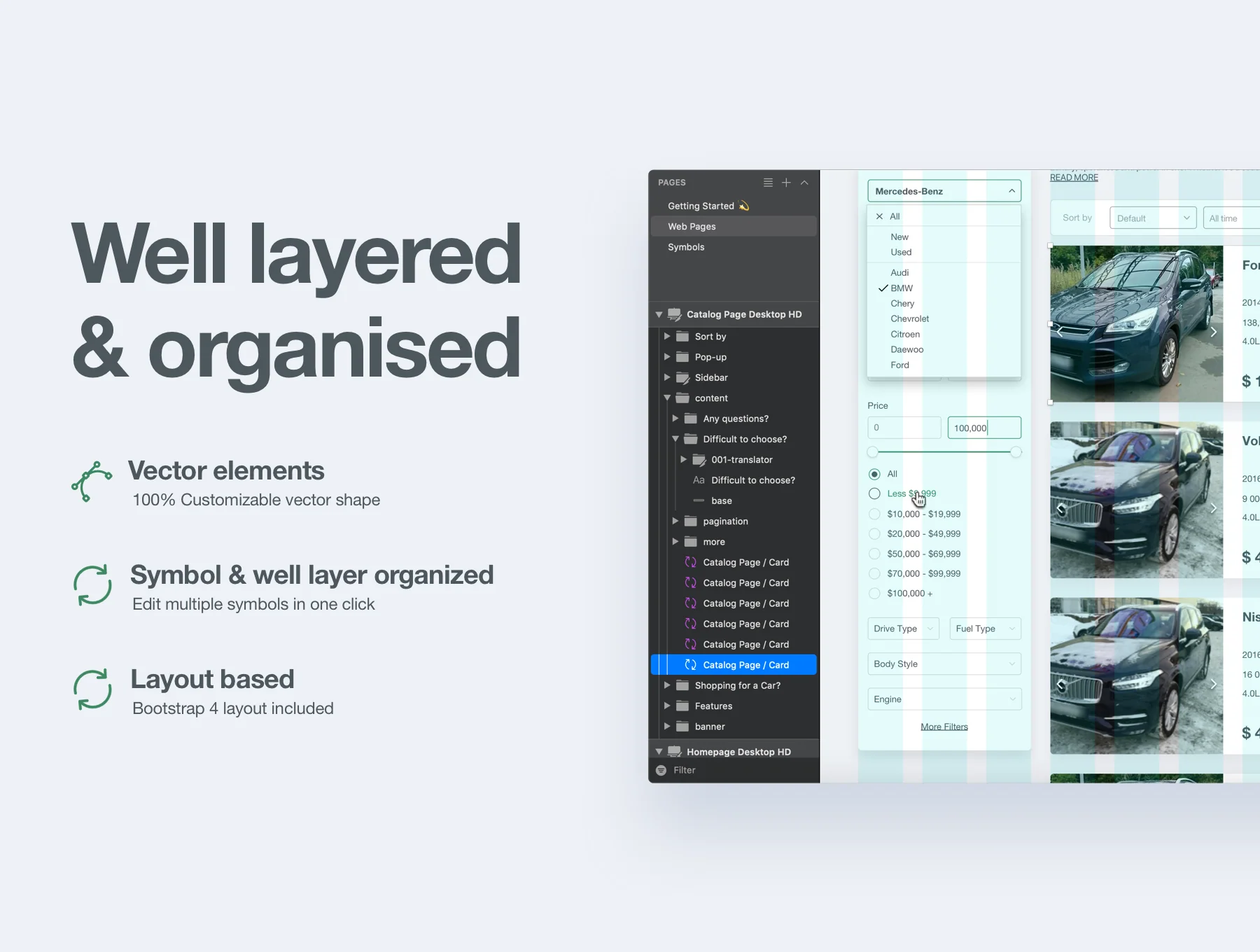Collapse the Pages panel chevron

[804, 183]
